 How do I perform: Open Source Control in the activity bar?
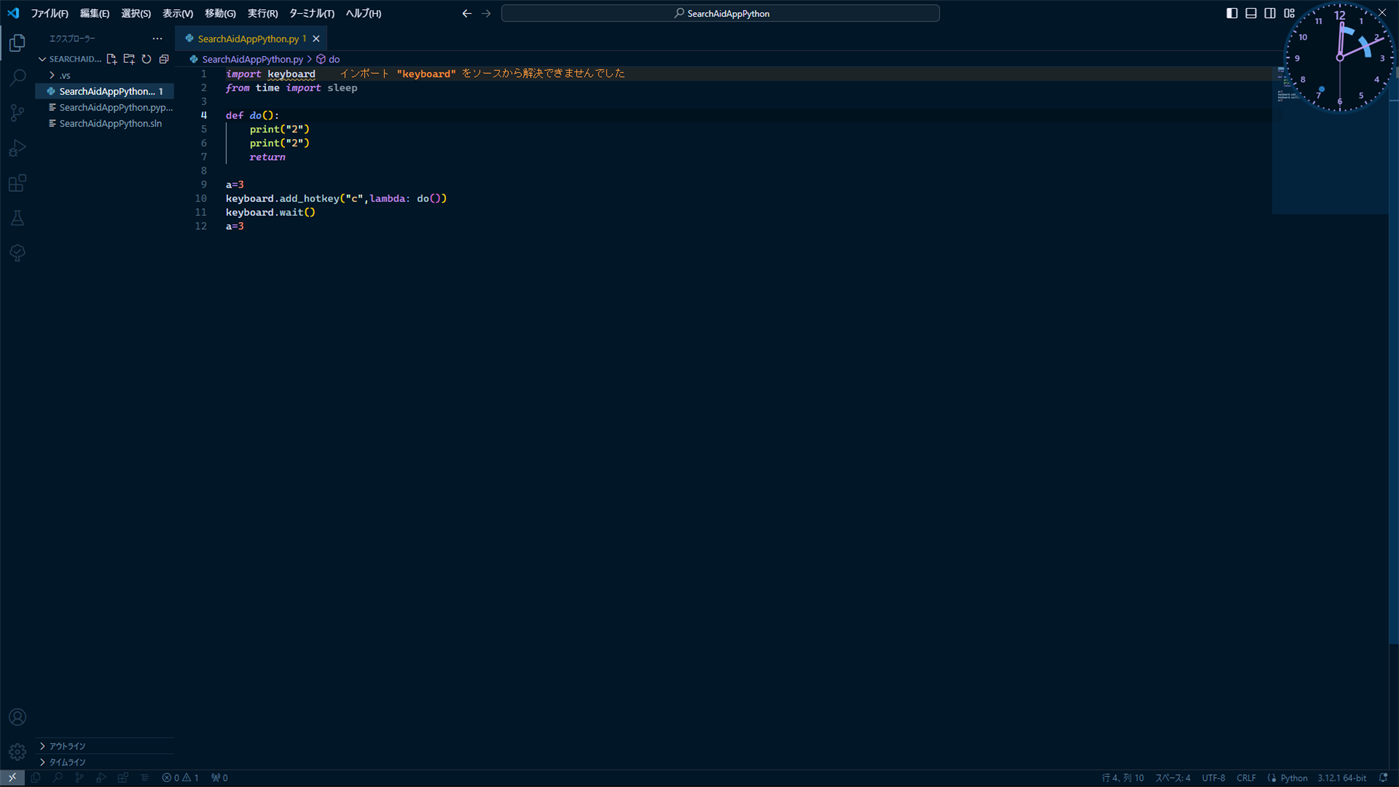pos(17,113)
